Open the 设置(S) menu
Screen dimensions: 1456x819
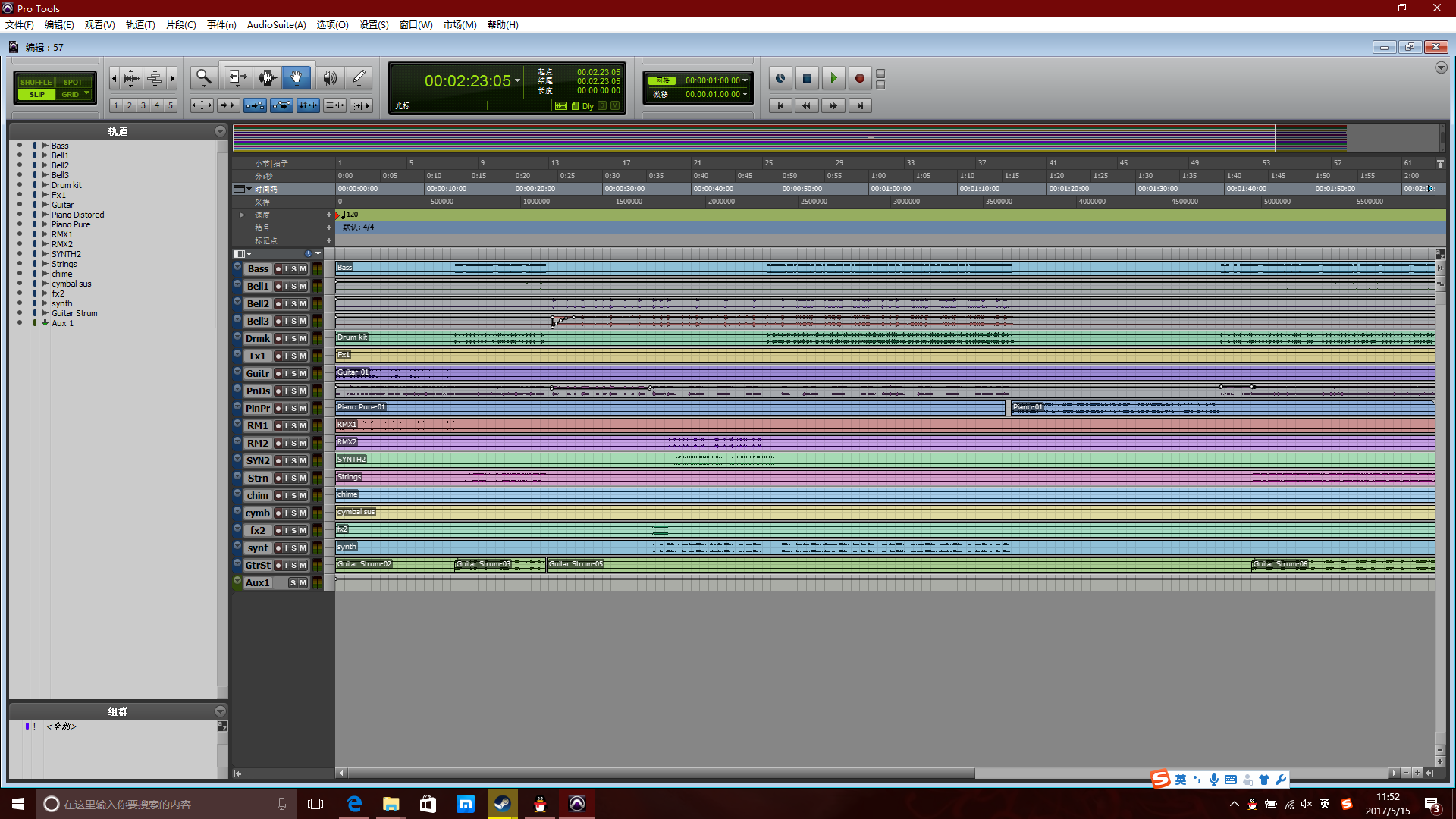[x=374, y=25]
